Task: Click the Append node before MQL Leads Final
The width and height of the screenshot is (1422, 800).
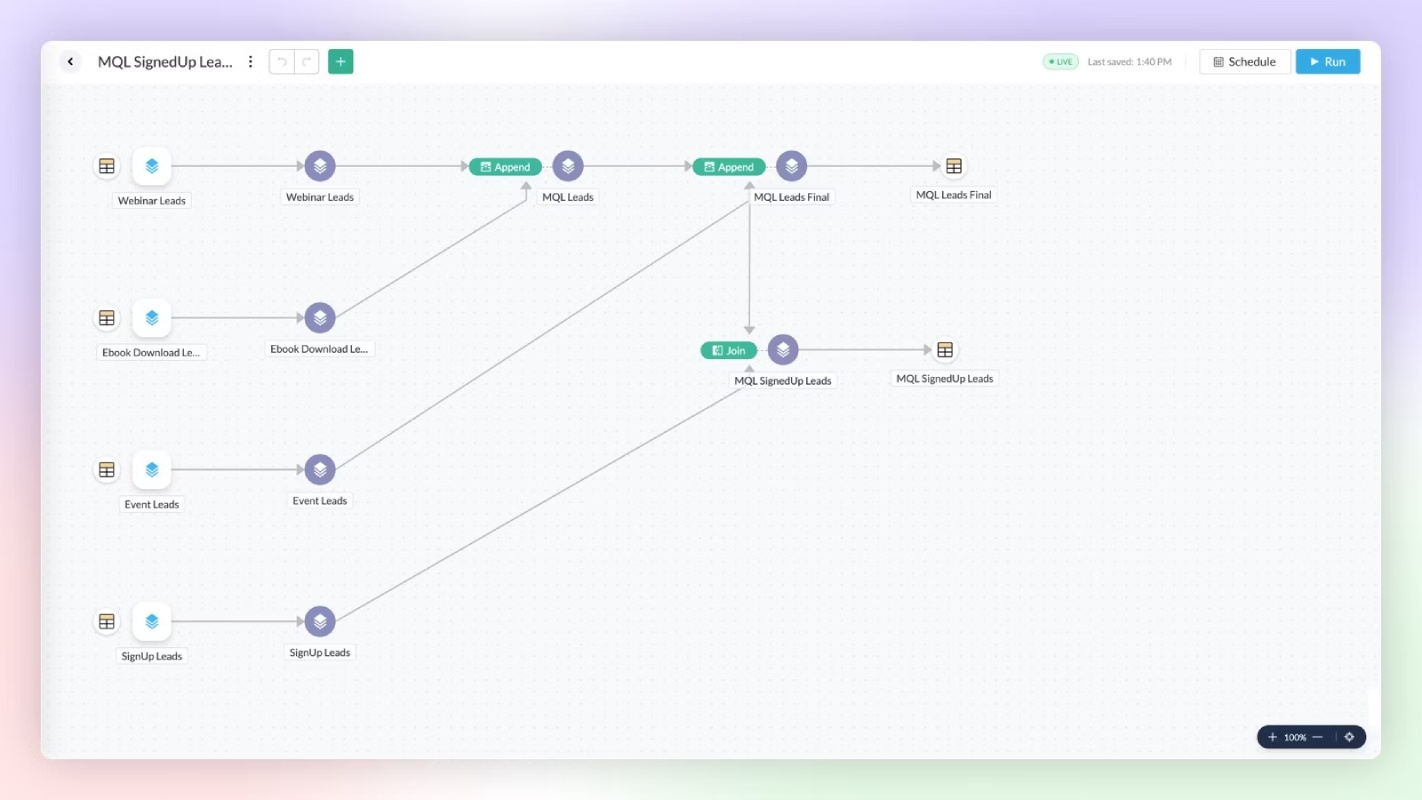Action: (729, 167)
